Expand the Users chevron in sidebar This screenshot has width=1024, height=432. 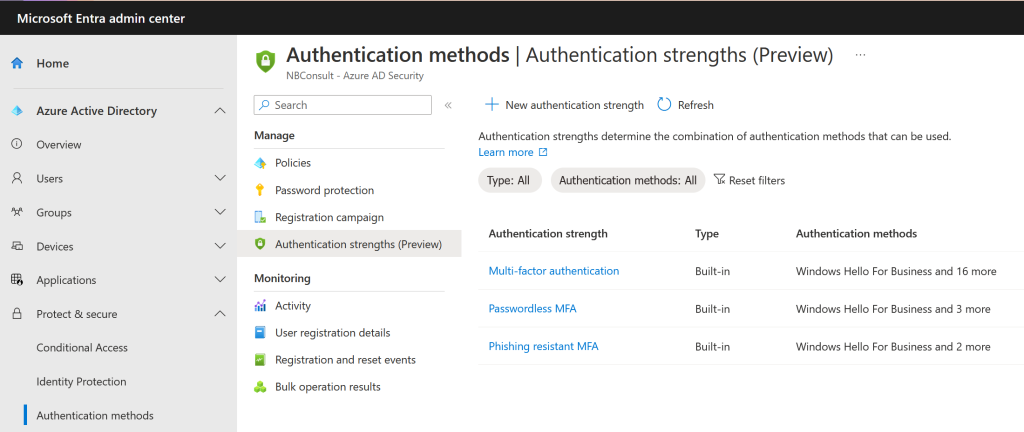(220, 178)
